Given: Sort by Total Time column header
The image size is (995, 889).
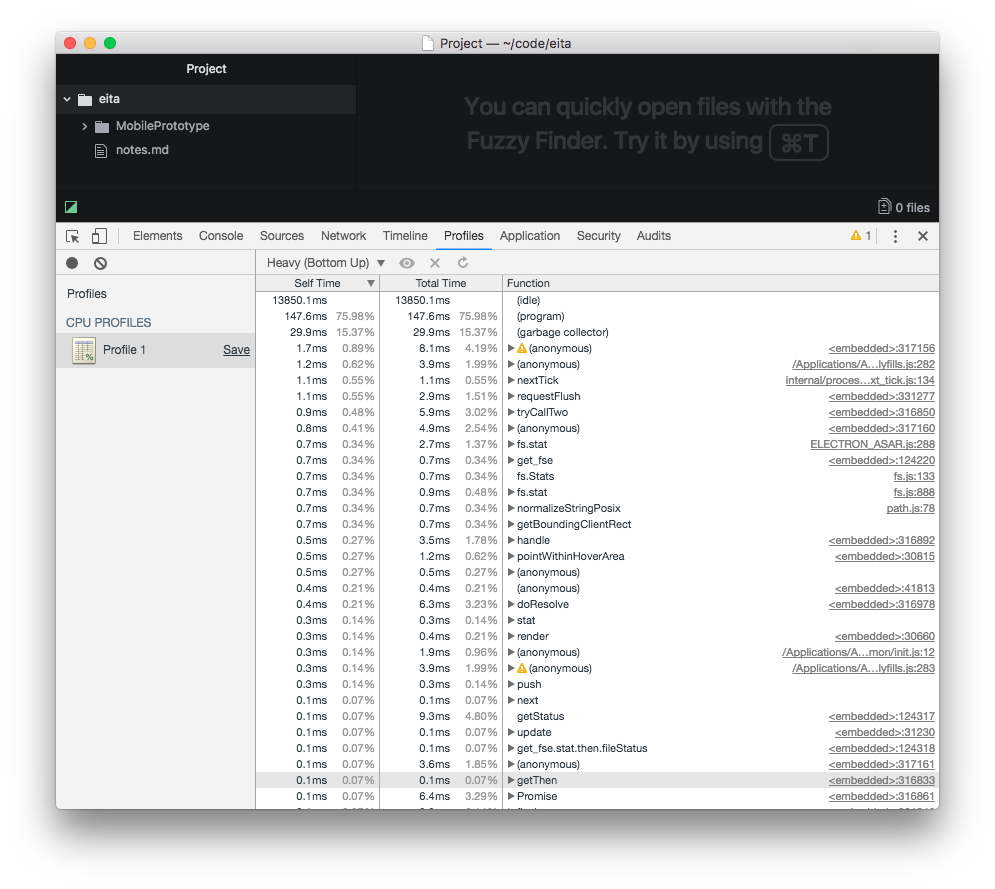Looking at the screenshot, I should point(440,283).
